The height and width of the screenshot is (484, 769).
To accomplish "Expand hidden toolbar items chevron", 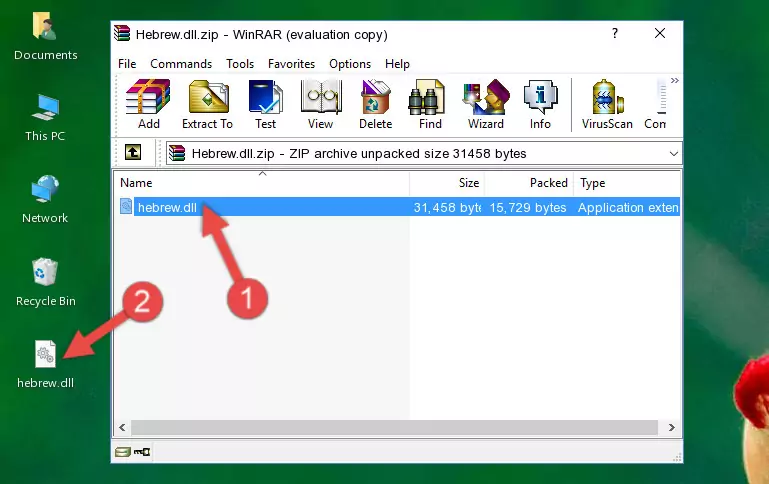I will click(675, 80).
